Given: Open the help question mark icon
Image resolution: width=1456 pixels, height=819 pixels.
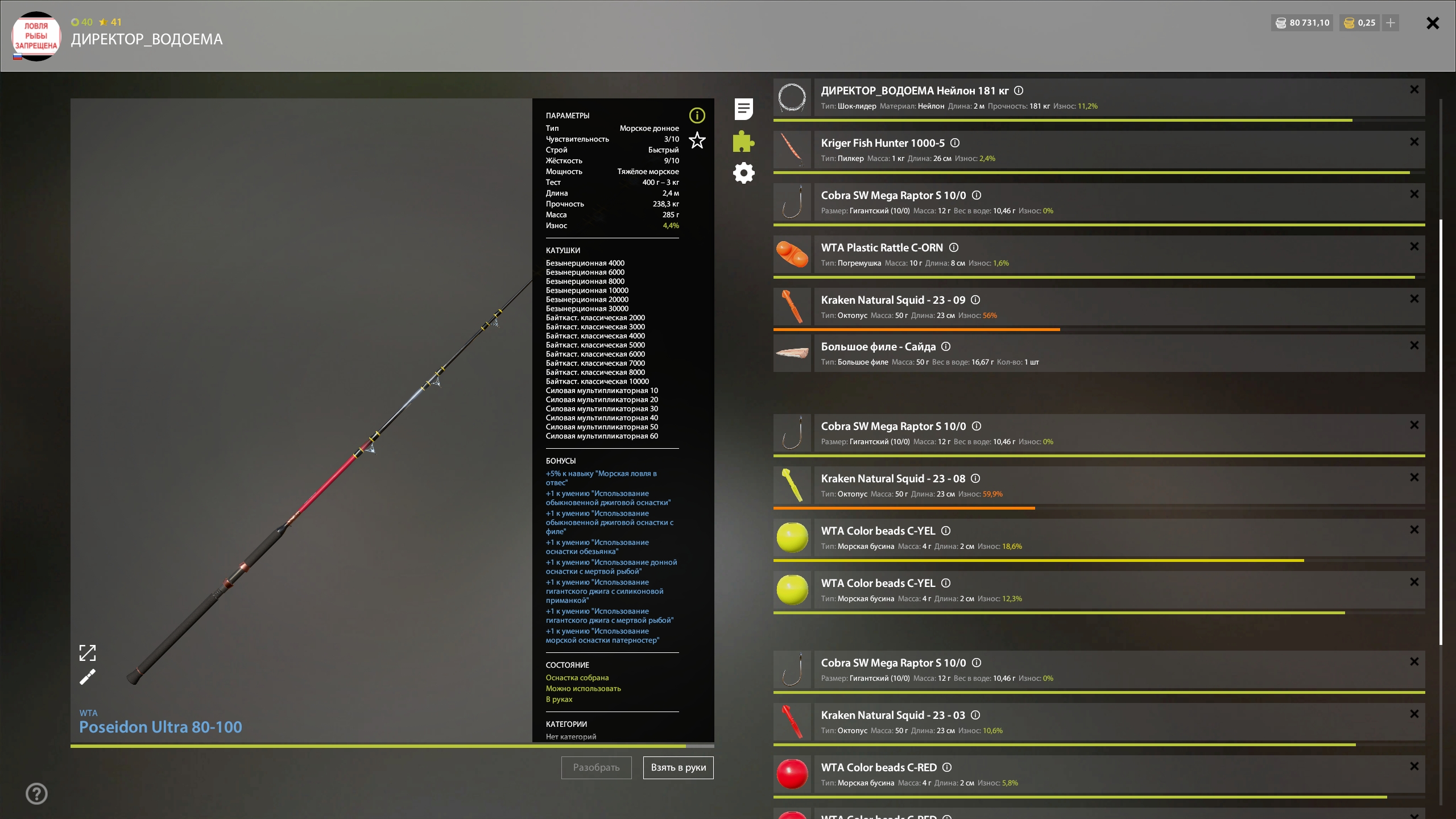Looking at the screenshot, I should [x=37, y=793].
